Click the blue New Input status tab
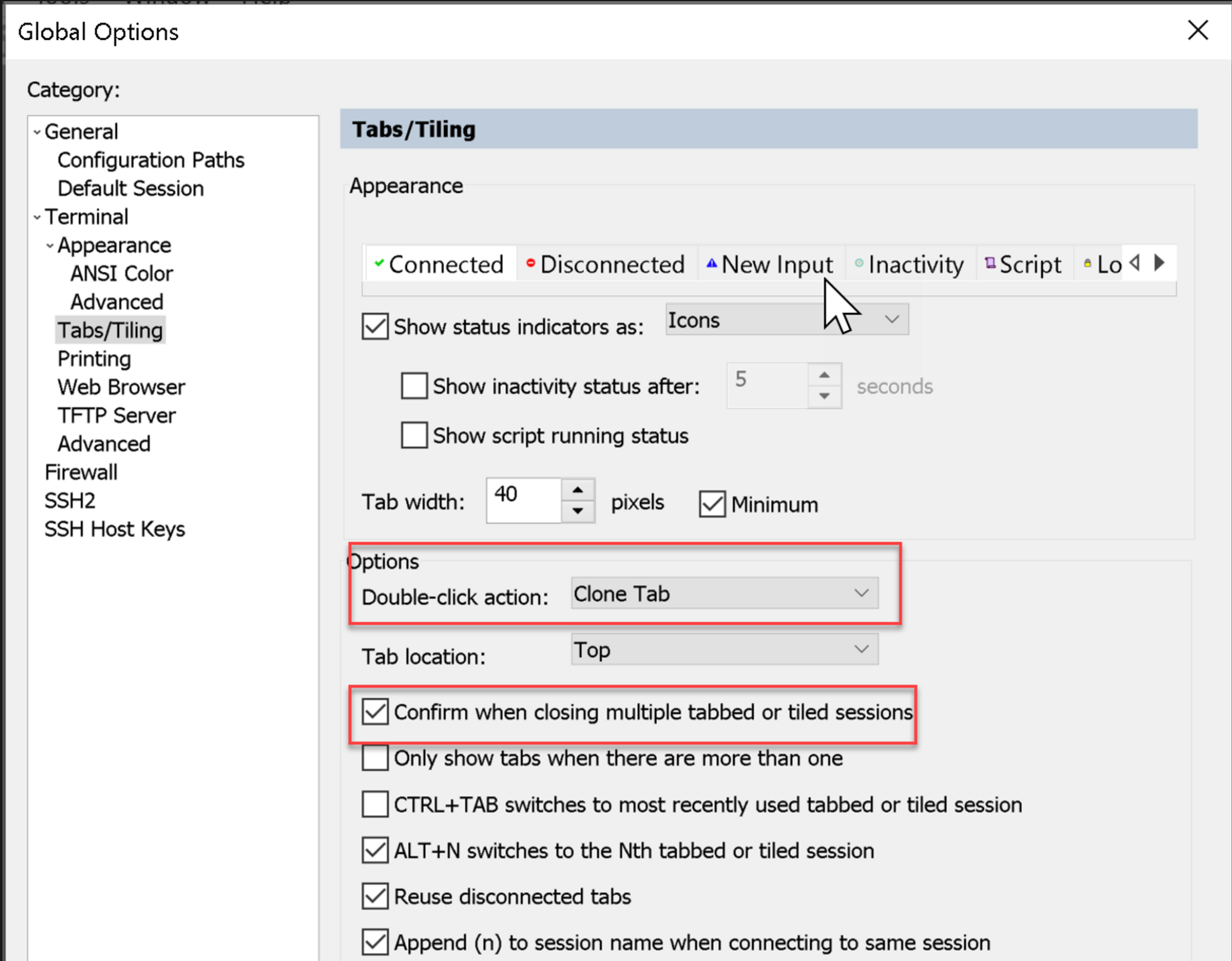The width and height of the screenshot is (1232, 961). click(x=769, y=264)
